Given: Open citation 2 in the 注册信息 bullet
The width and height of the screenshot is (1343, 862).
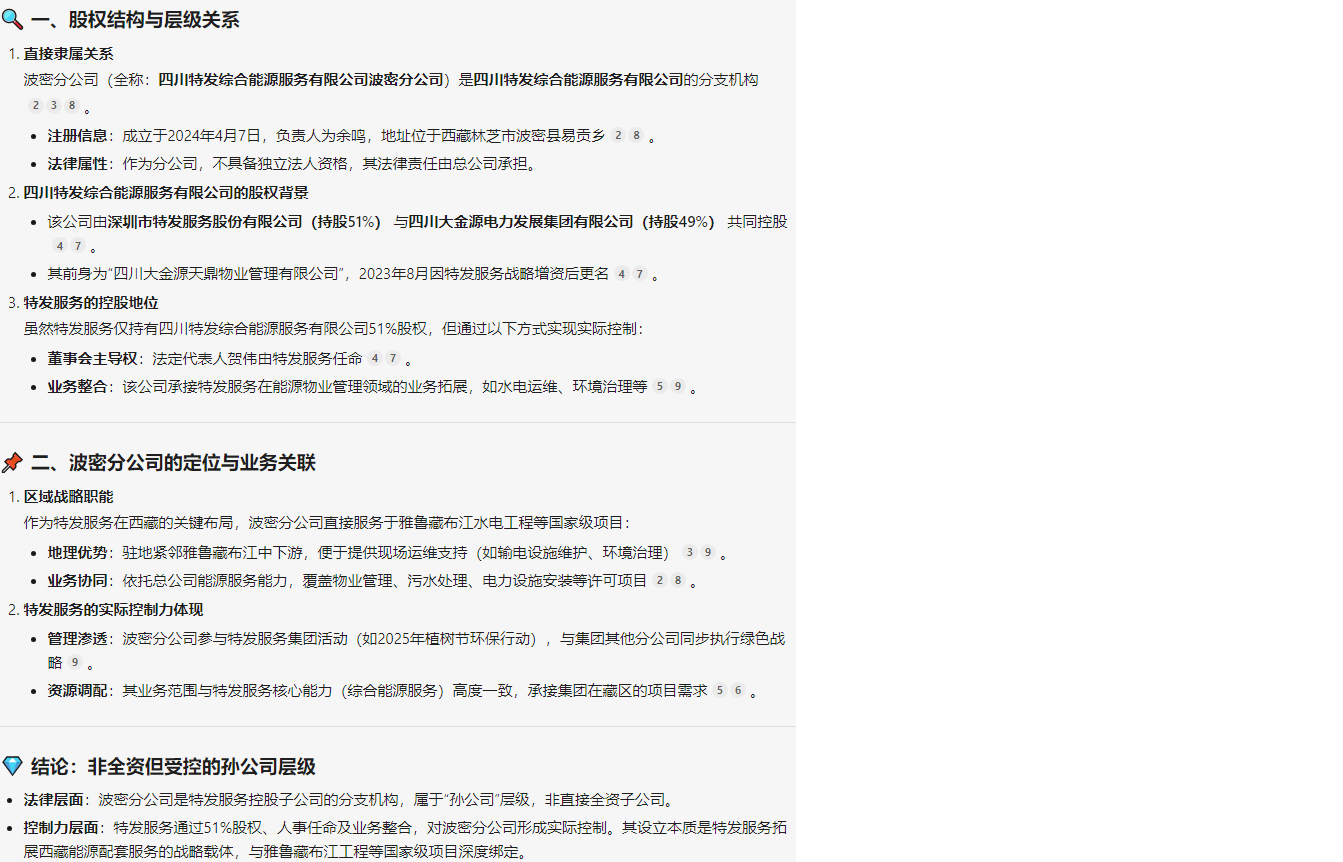Looking at the screenshot, I should [618, 135].
